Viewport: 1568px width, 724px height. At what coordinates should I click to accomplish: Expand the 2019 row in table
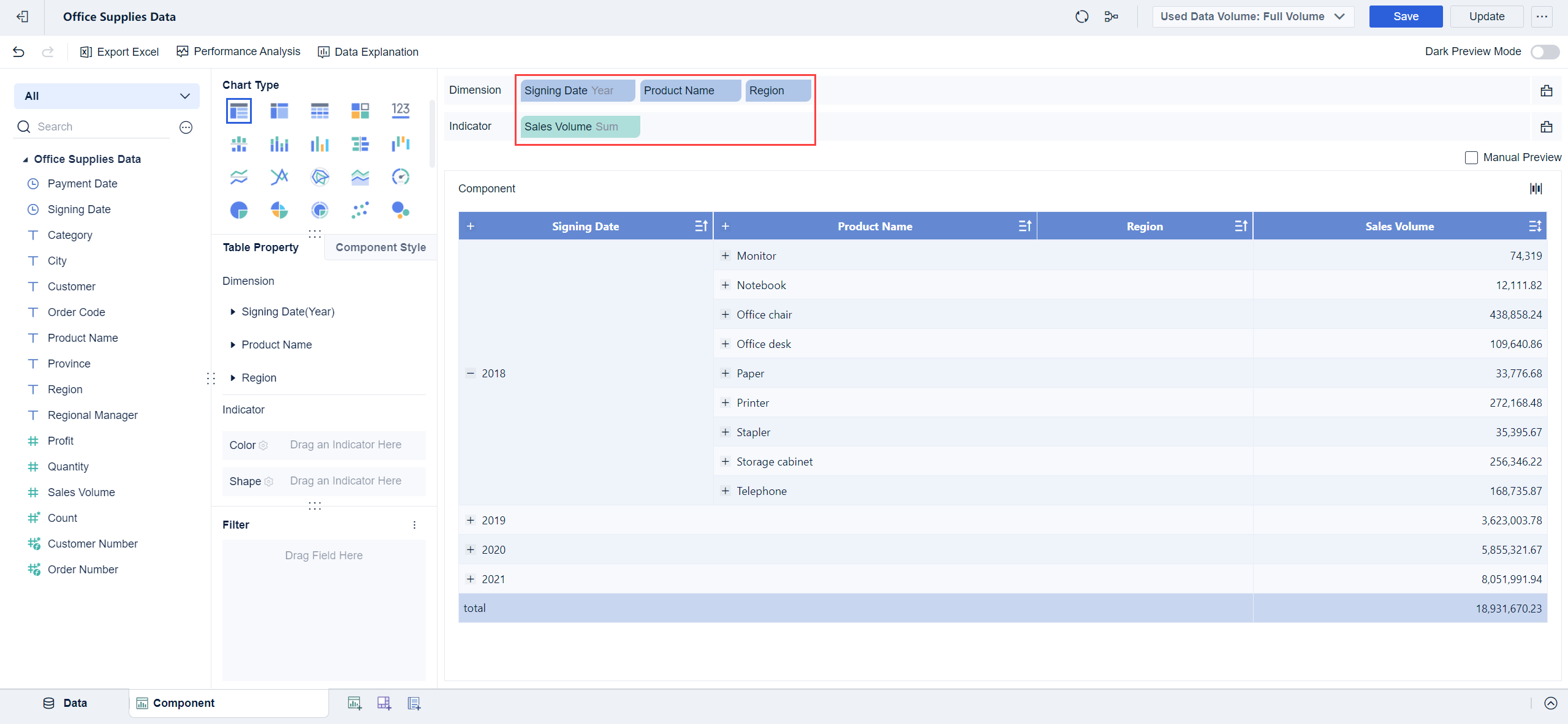pyautogui.click(x=470, y=521)
